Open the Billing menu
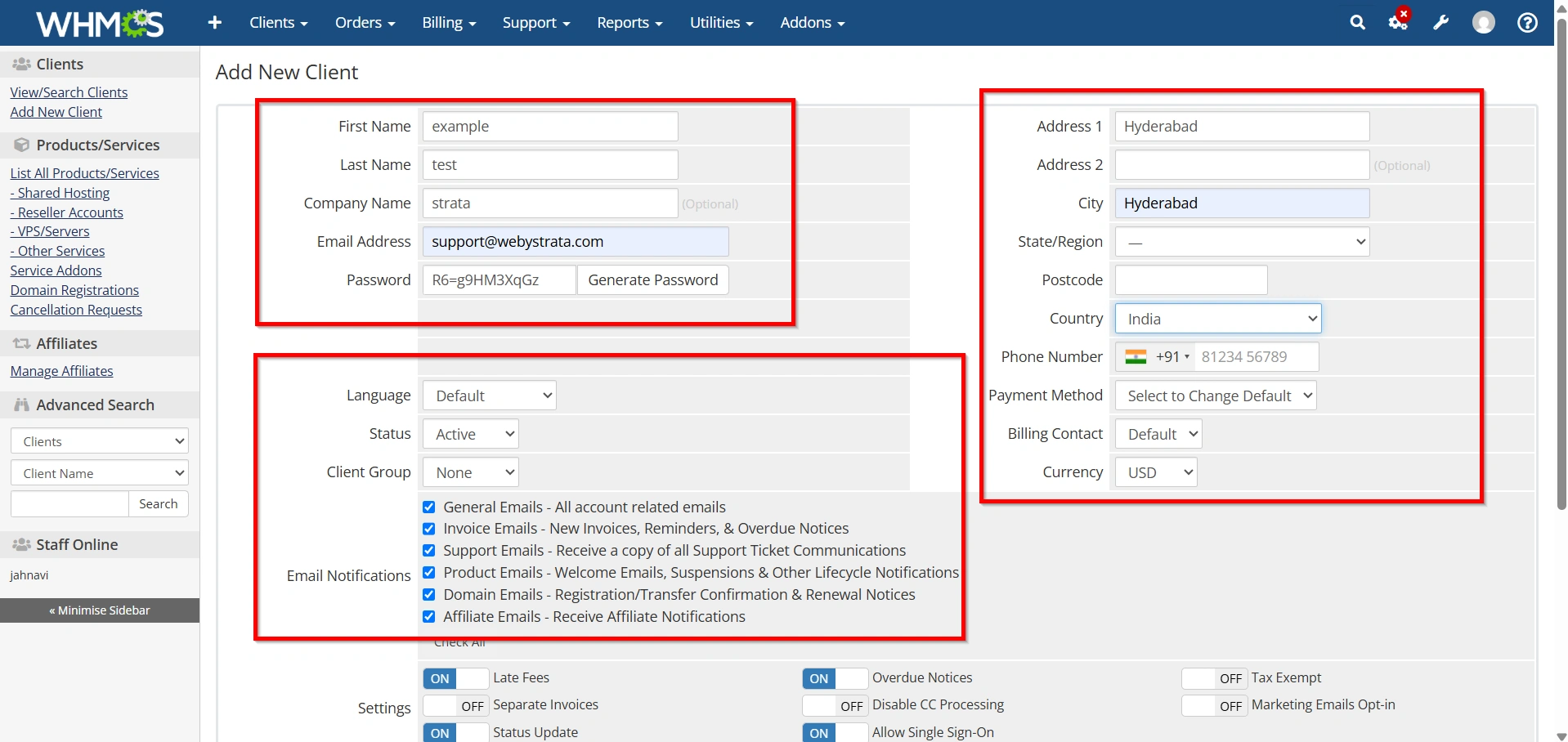Screen dimensions: 1568x742 [x=449, y=23]
